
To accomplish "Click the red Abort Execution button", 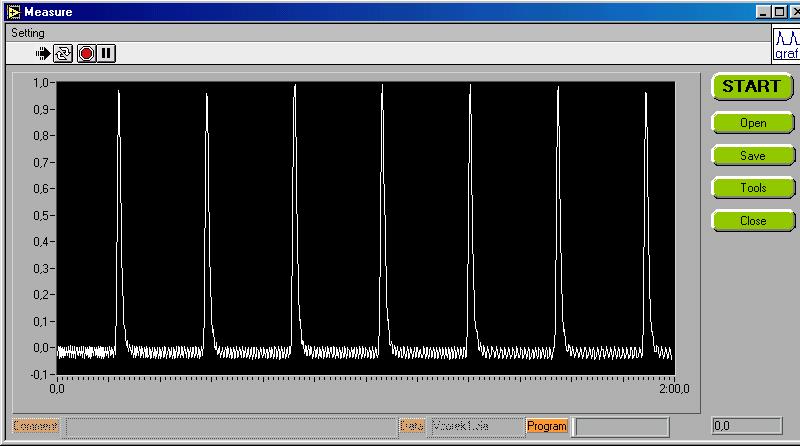I will point(86,53).
